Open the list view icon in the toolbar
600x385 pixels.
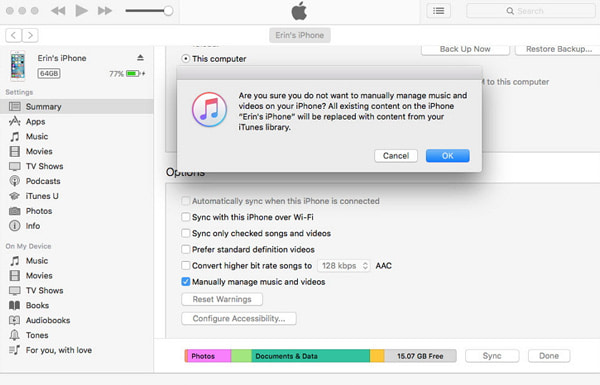coord(439,11)
